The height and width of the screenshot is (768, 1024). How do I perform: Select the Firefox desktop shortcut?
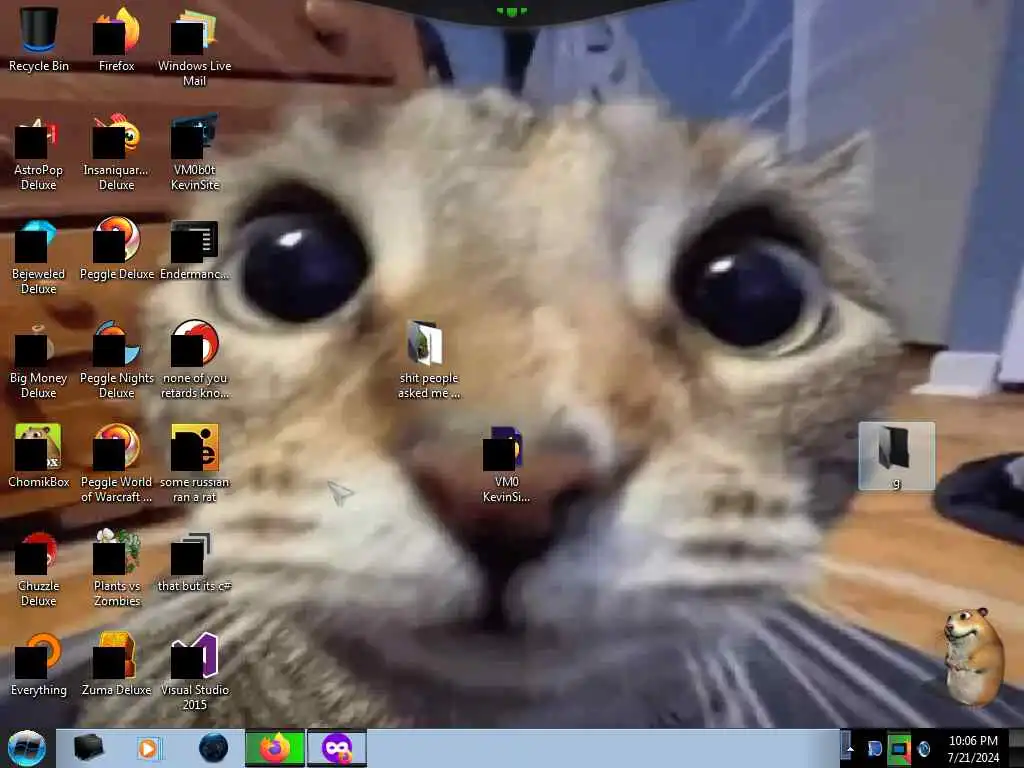116,39
